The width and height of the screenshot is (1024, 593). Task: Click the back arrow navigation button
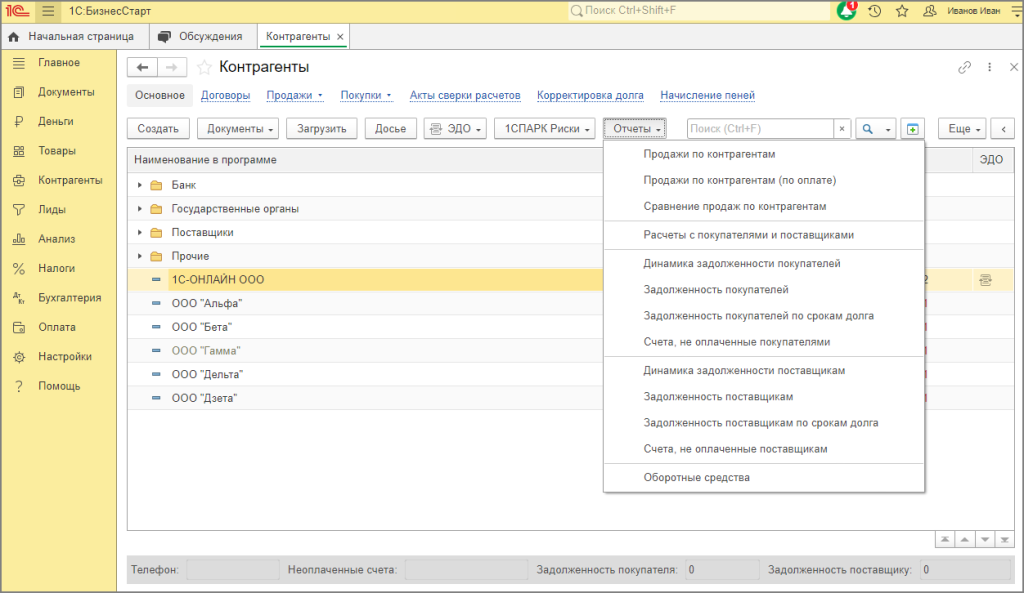pyautogui.click(x=143, y=67)
